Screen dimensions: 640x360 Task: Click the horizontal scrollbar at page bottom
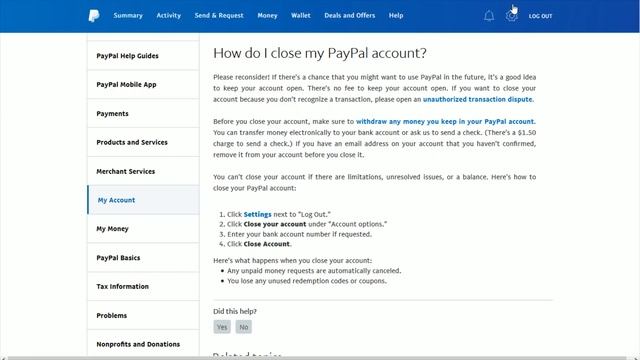click(x=317, y=358)
